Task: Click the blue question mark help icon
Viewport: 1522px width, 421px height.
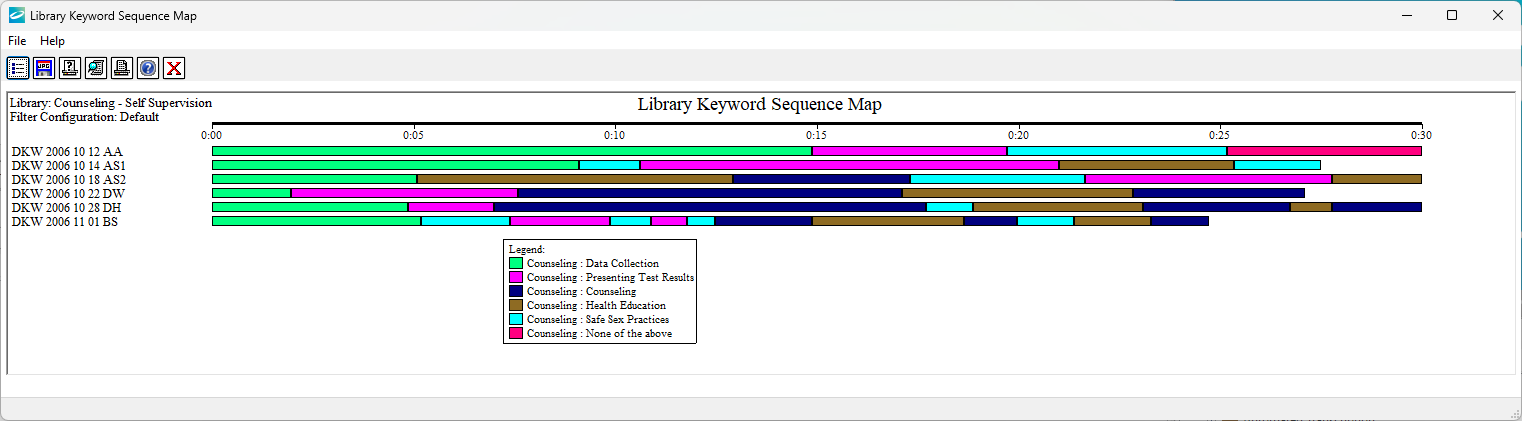Action: 148,68
